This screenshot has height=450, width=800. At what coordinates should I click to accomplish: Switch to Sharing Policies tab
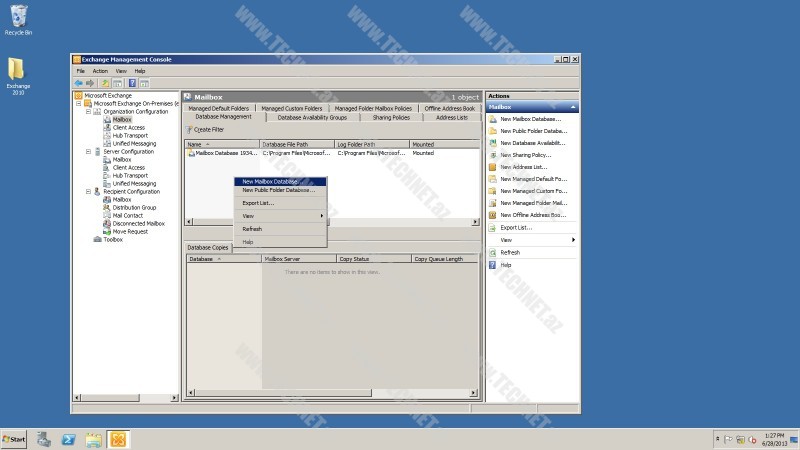(x=391, y=117)
